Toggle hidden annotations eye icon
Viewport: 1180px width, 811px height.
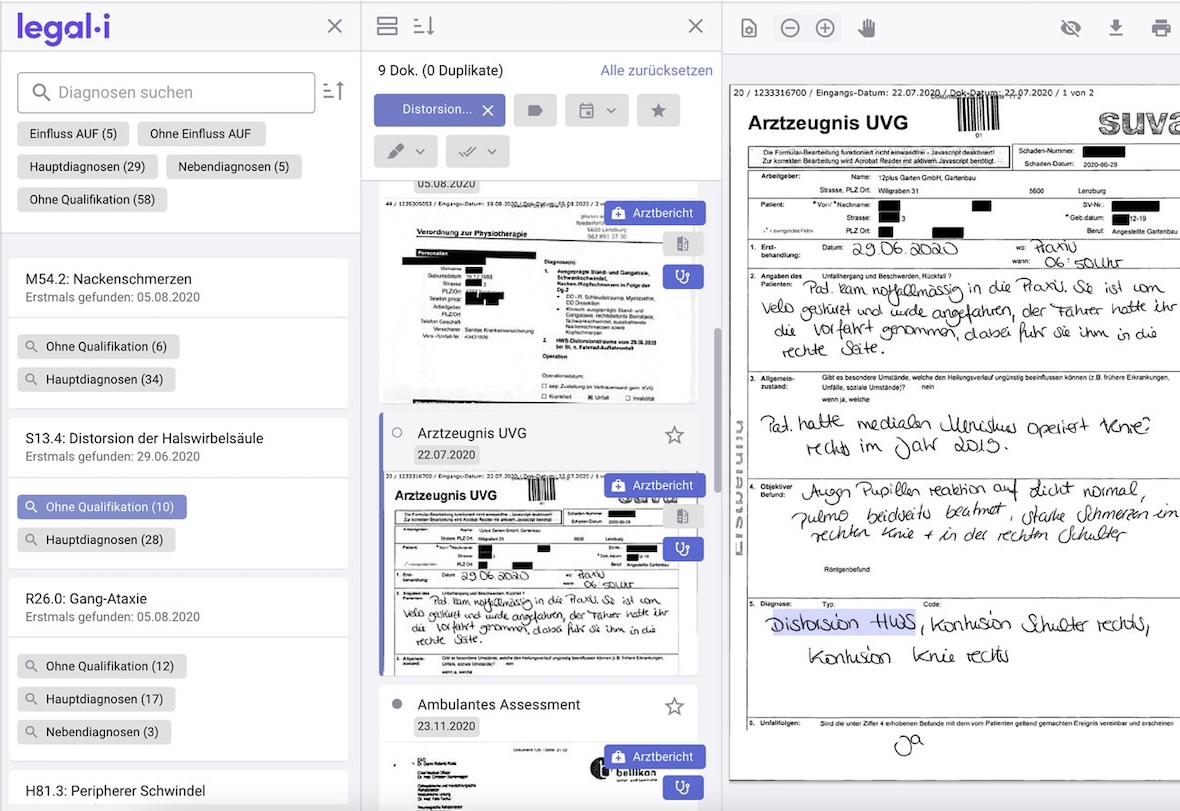point(1070,29)
